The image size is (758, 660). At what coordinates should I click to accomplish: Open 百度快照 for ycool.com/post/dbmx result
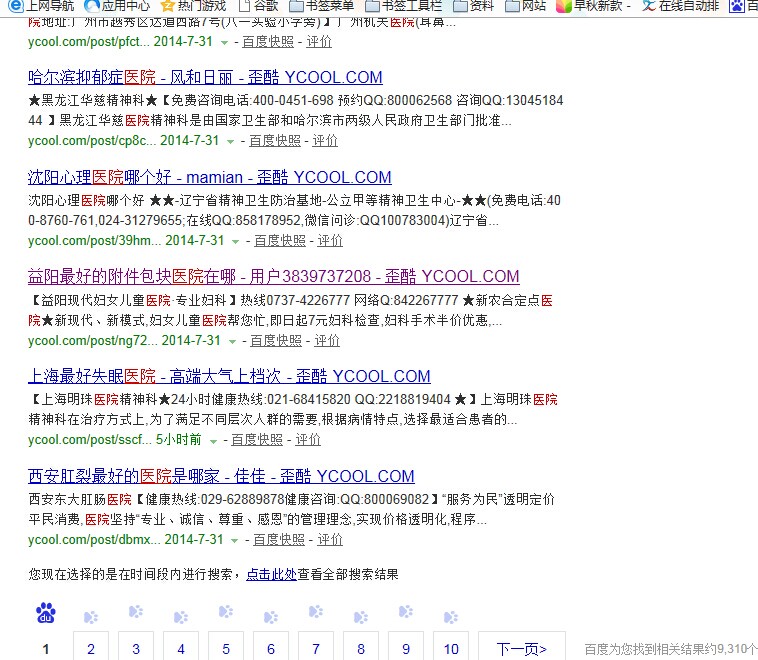click(x=279, y=540)
